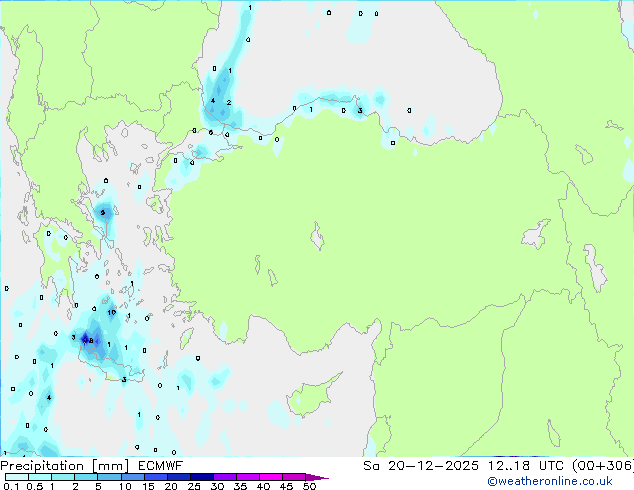Screen dimensions: 634x490
Task: Click the island of Cyprus on the map
Action: 311,395
